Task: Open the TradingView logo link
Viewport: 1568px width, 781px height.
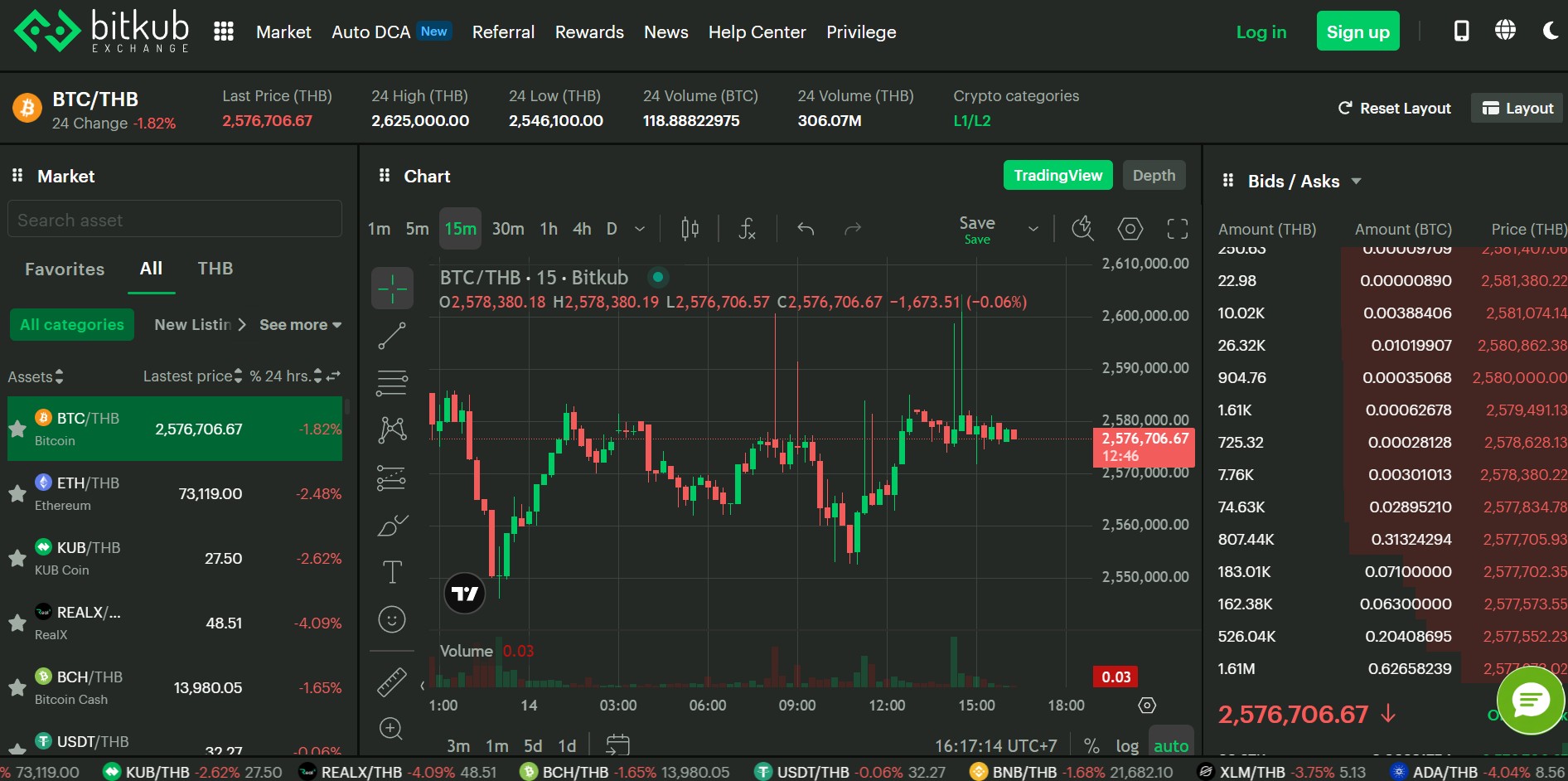Action: (x=465, y=594)
